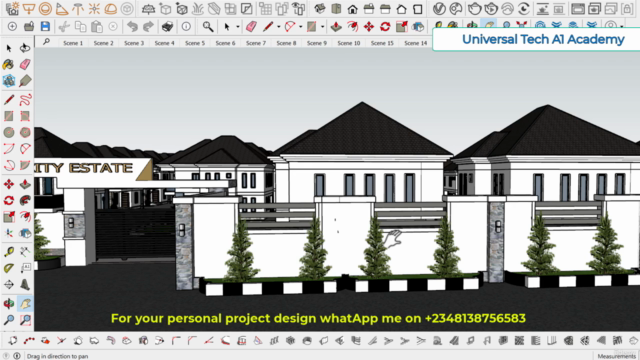
Task: Open the Arc tool dropdown arrow
Action: pos(300,27)
